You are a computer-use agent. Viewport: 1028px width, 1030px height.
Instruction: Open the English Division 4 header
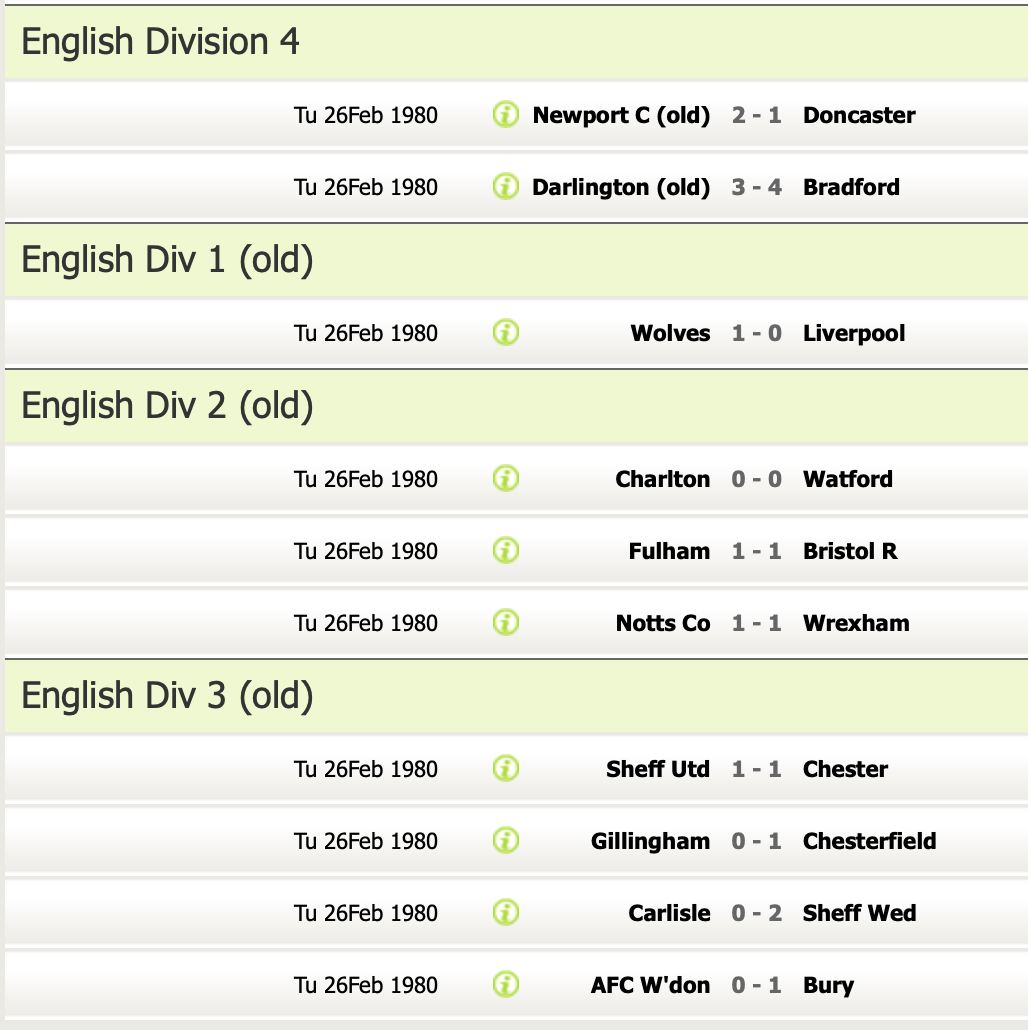pos(160,42)
